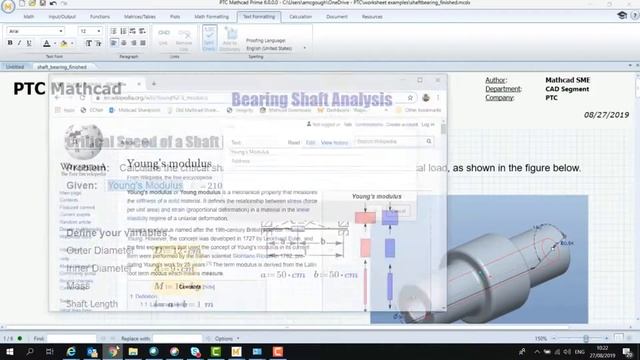Image resolution: width=640 pixels, height=360 pixels.
Task: Open the Resources ribbon tab
Action: tap(372, 17)
